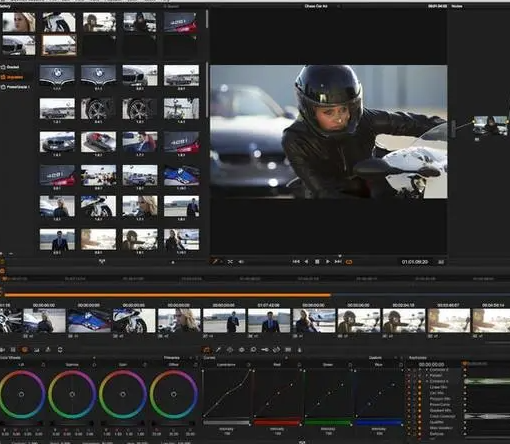510x444 pixels.
Task: Click icon at bottom center of gallery
Action: [x=102, y=262]
